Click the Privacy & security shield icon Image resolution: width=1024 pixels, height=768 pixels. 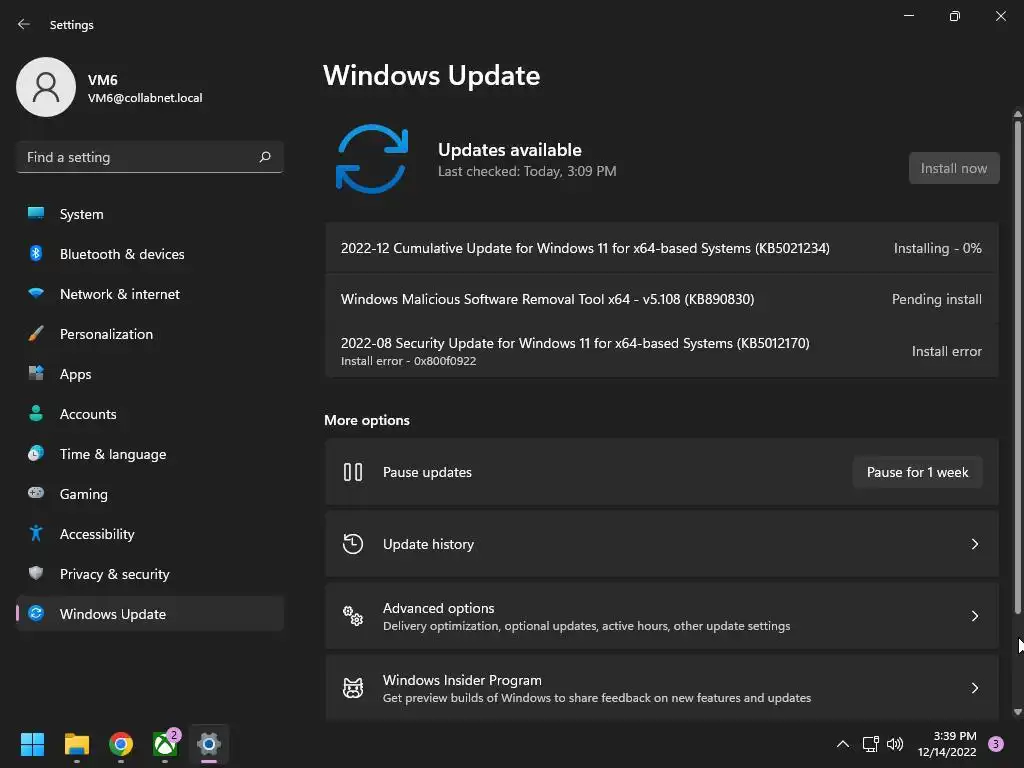36,573
